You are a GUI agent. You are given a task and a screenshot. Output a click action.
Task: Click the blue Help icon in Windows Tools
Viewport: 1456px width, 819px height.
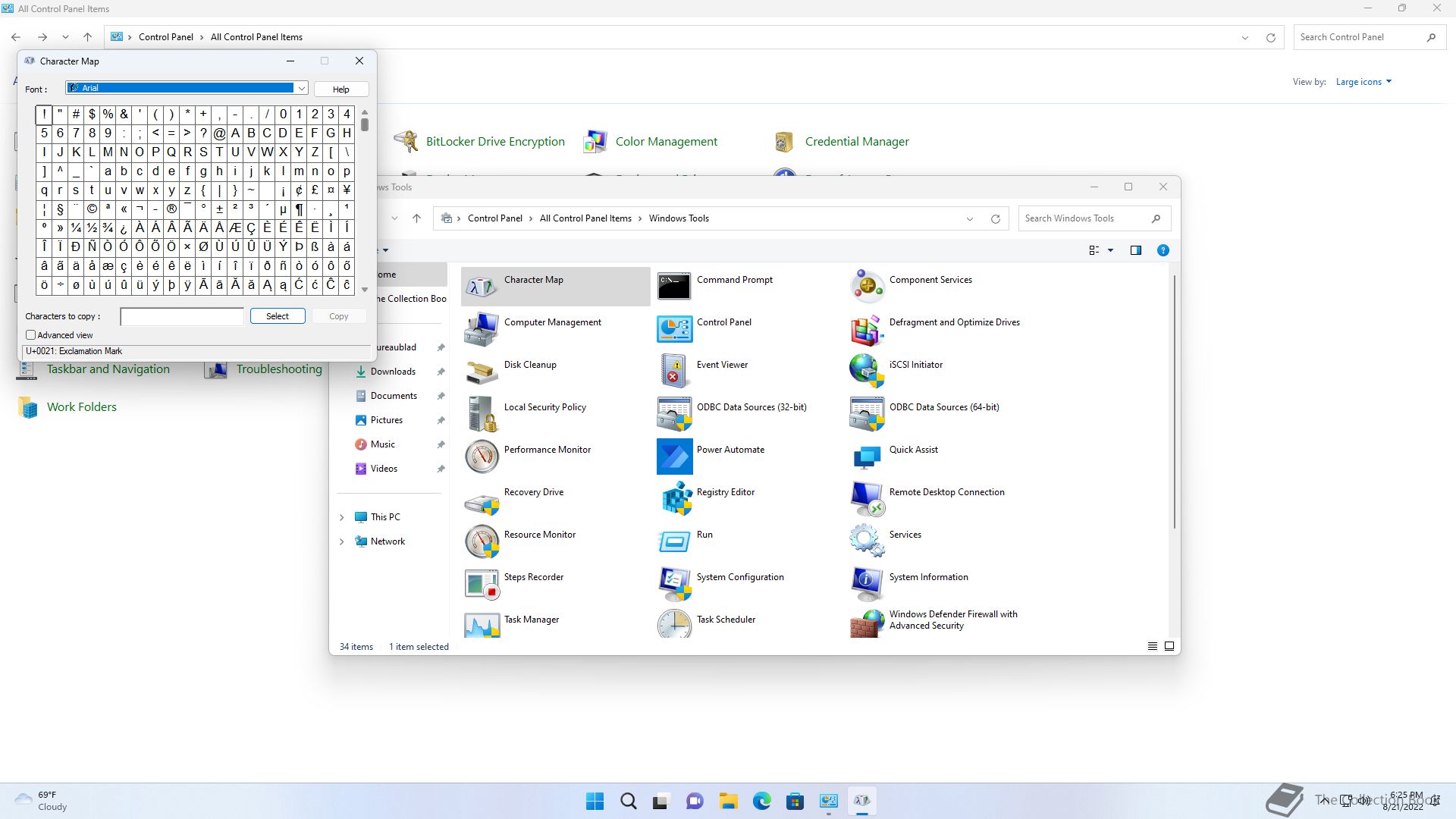tap(1163, 250)
